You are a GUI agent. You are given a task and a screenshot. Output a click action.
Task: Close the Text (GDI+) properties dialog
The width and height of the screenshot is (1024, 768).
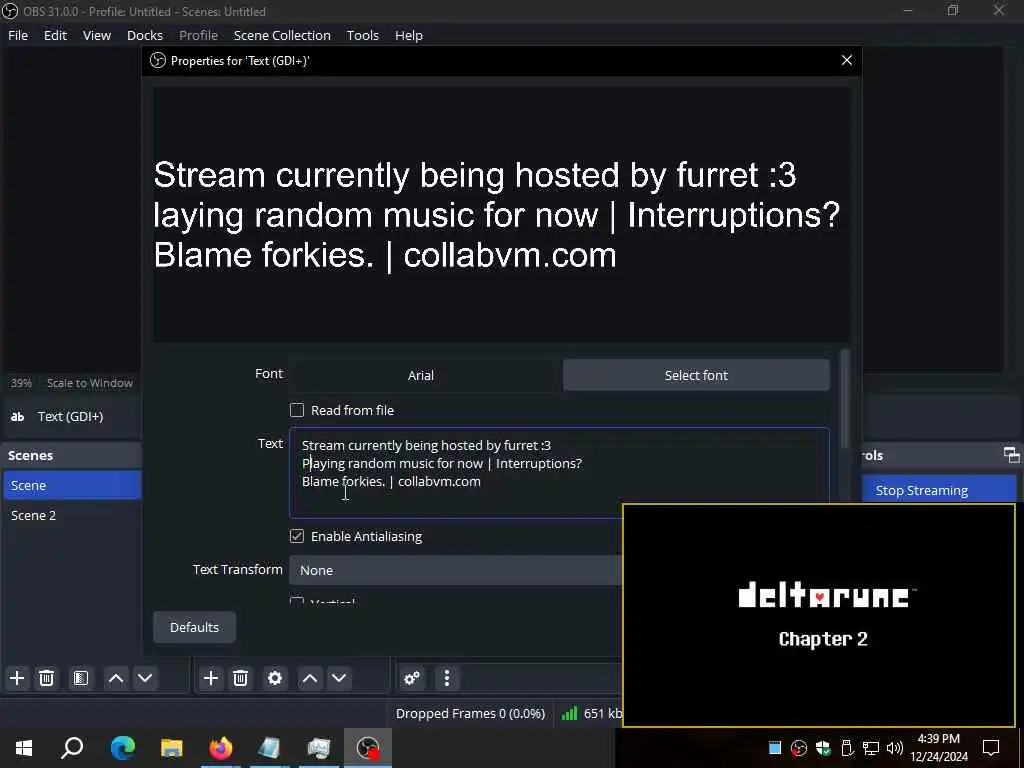coord(847,60)
